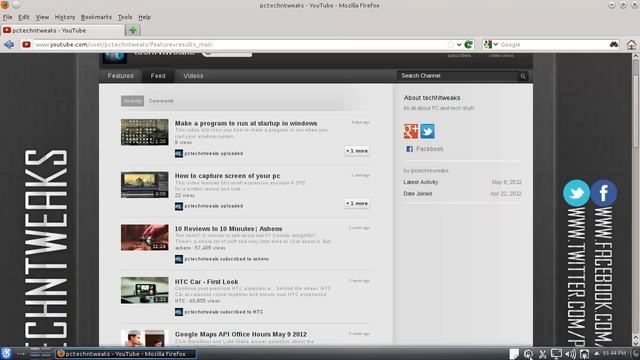Click the binoculars search button in search bar

[614, 44]
